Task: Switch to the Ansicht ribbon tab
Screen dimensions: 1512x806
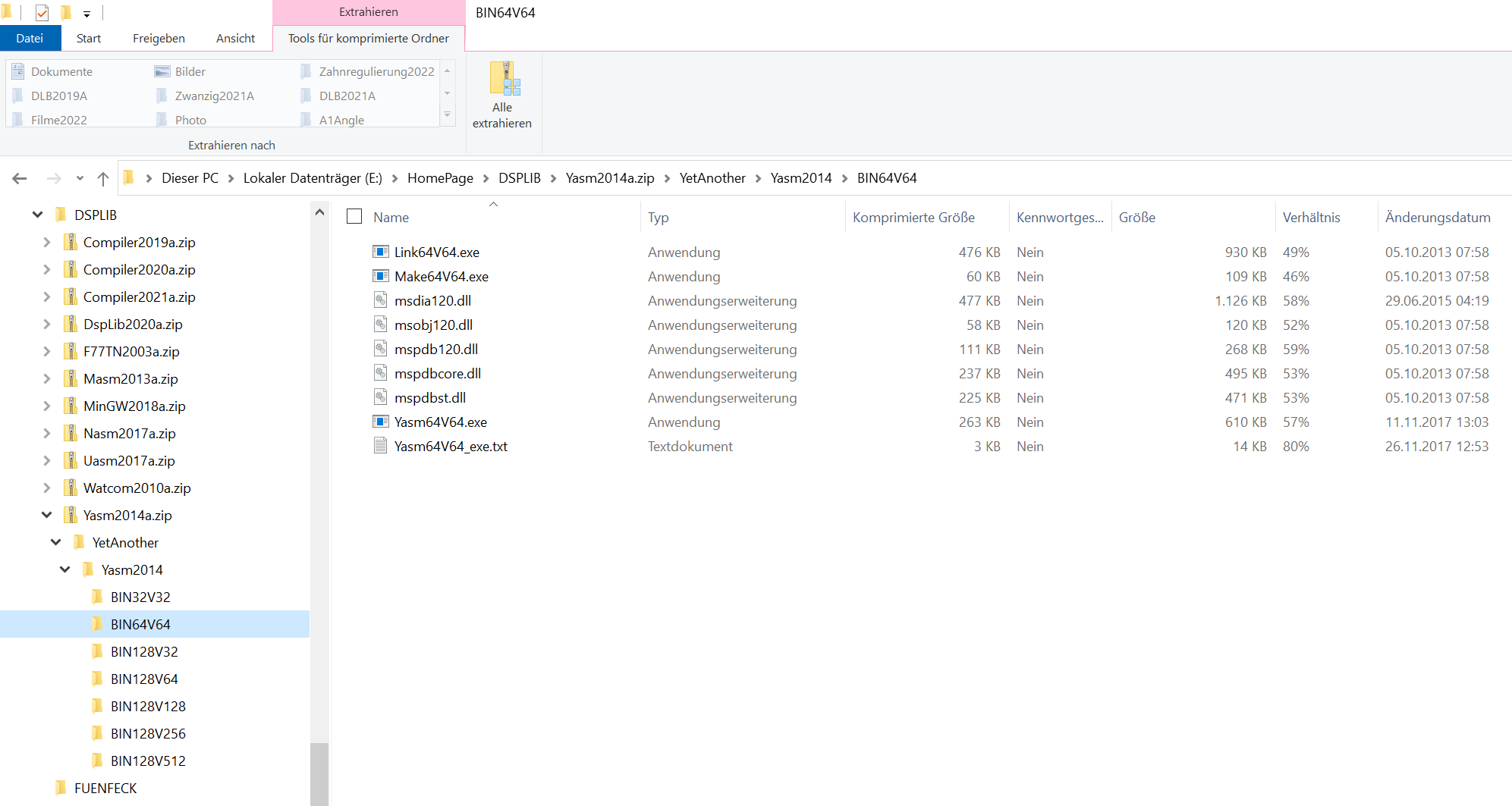Action: [x=235, y=38]
